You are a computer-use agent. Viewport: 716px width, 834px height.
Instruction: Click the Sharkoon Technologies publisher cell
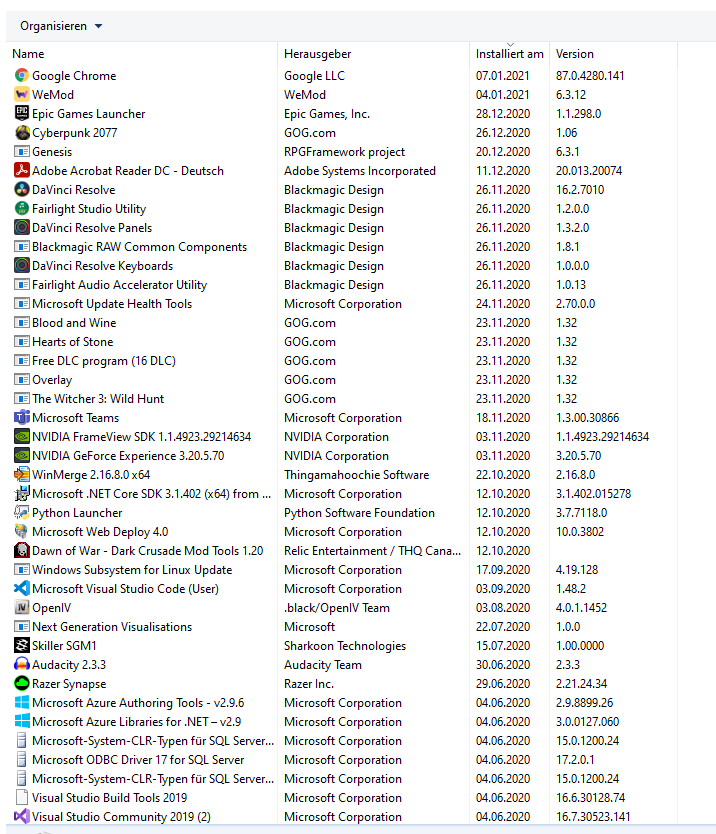click(345, 646)
